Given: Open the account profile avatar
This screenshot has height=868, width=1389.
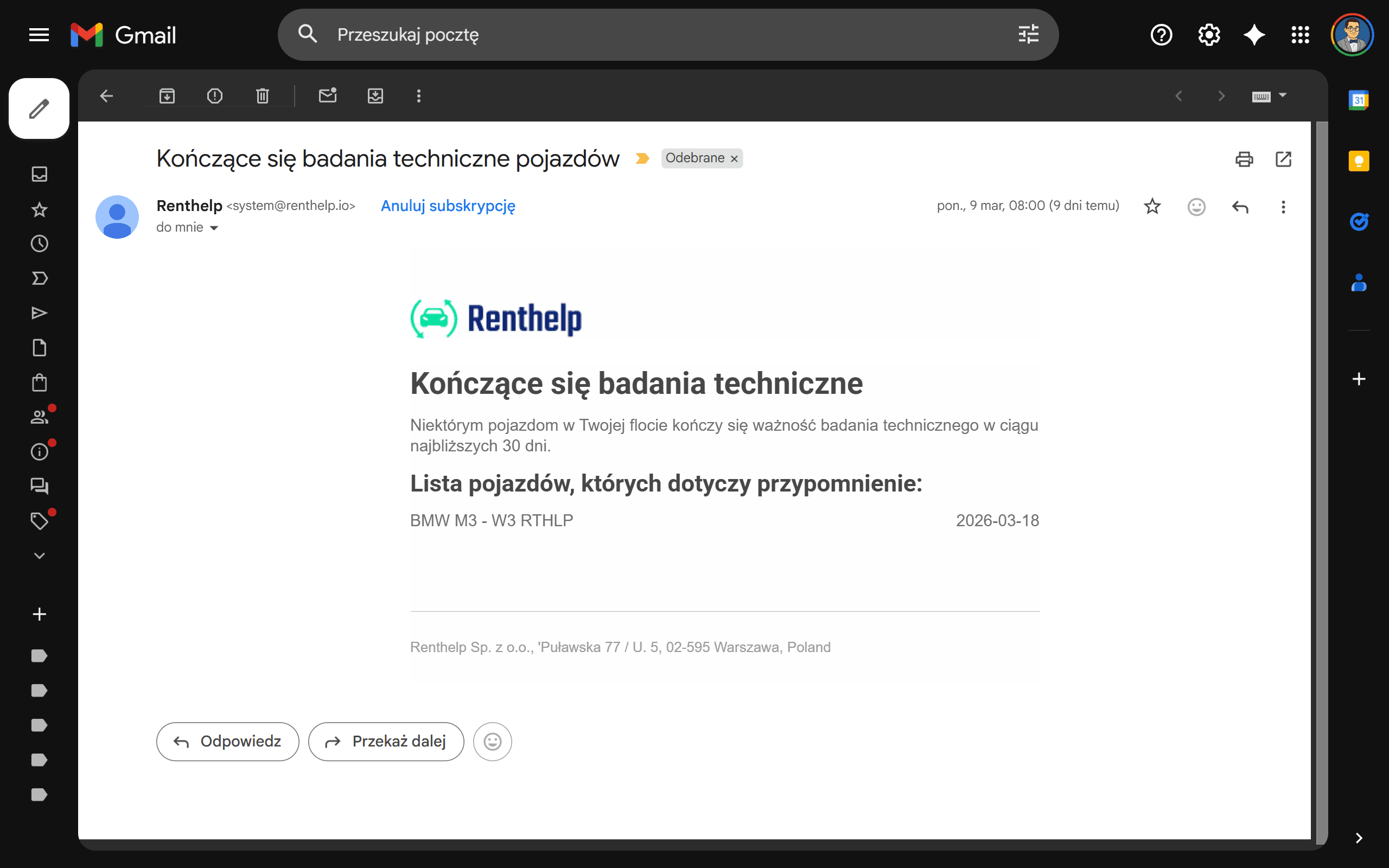Looking at the screenshot, I should click(1352, 35).
